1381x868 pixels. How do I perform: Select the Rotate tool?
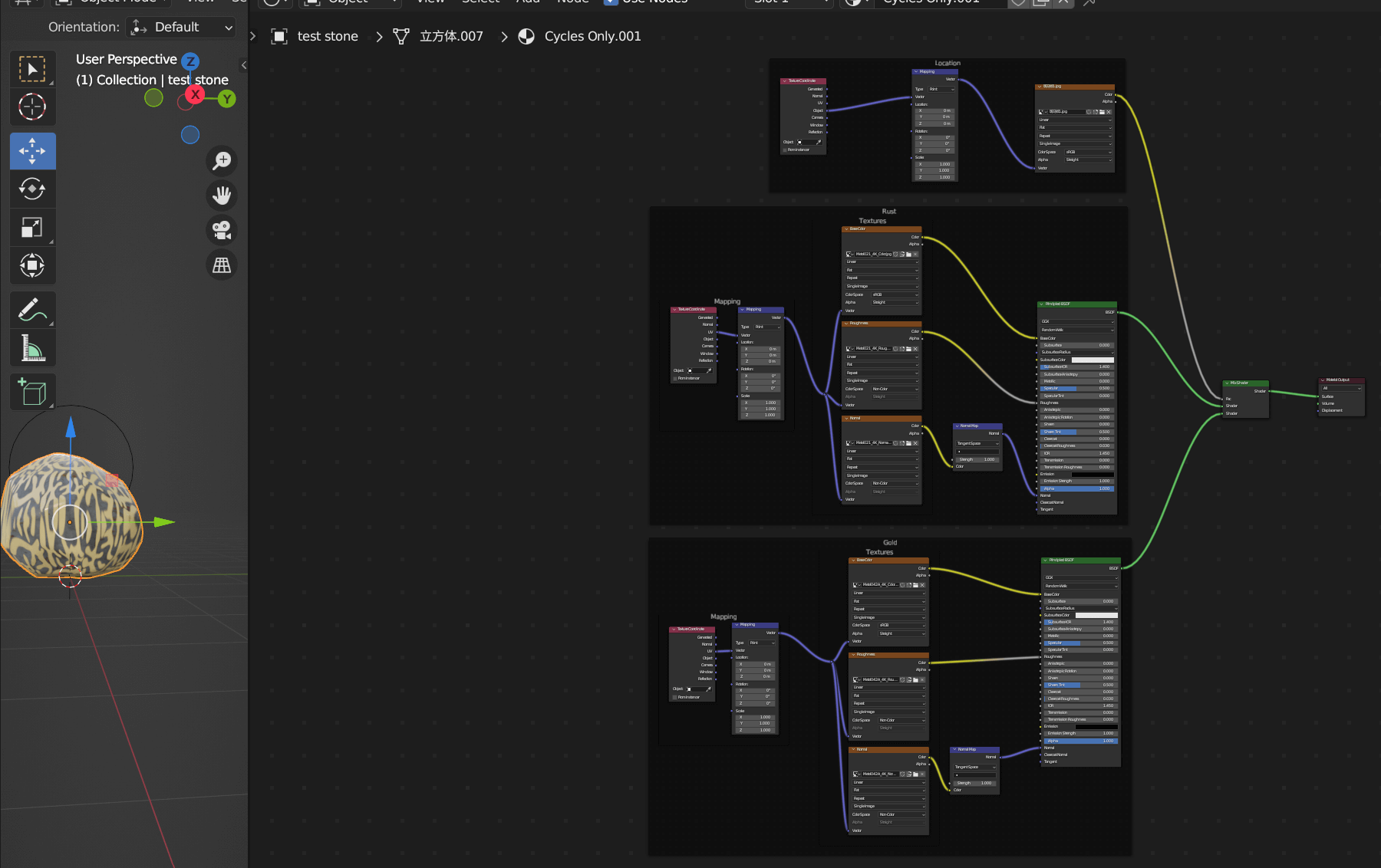(x=32, y=189)
